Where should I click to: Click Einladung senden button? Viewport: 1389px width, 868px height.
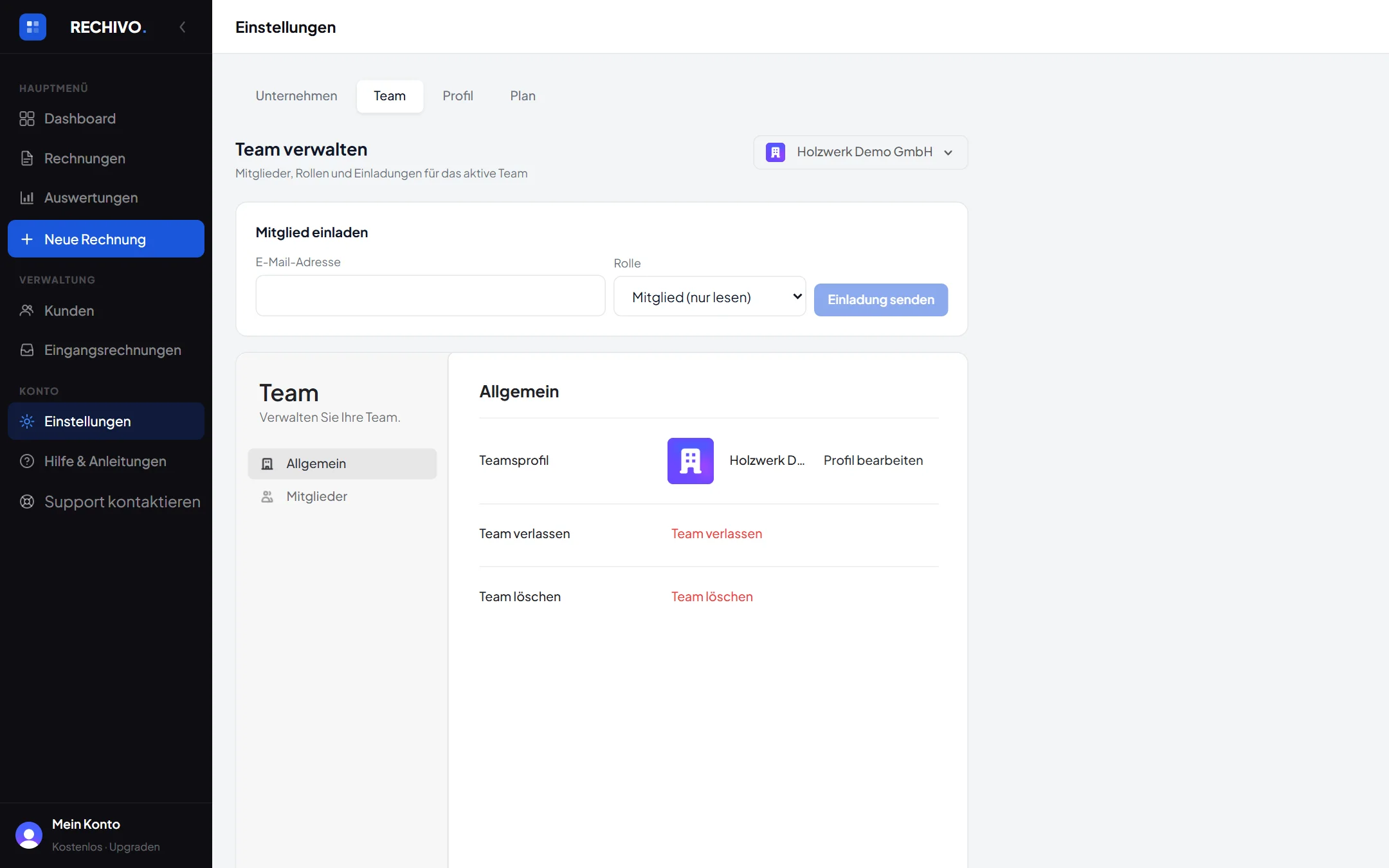click(x=881, y=300)
